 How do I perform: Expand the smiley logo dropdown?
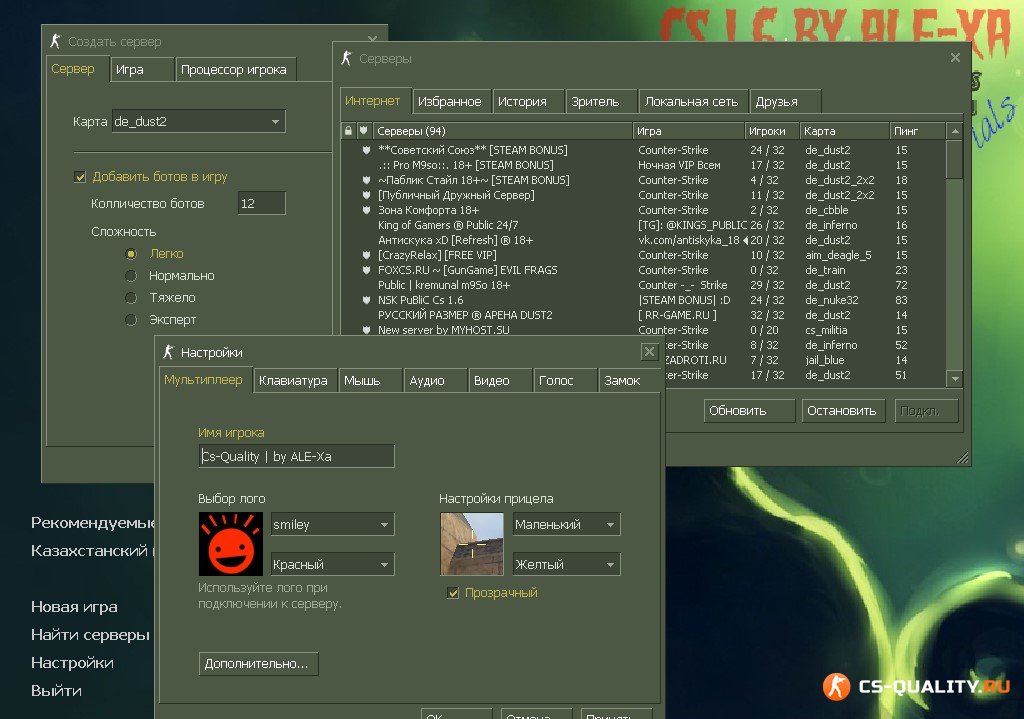coord(384,525)
